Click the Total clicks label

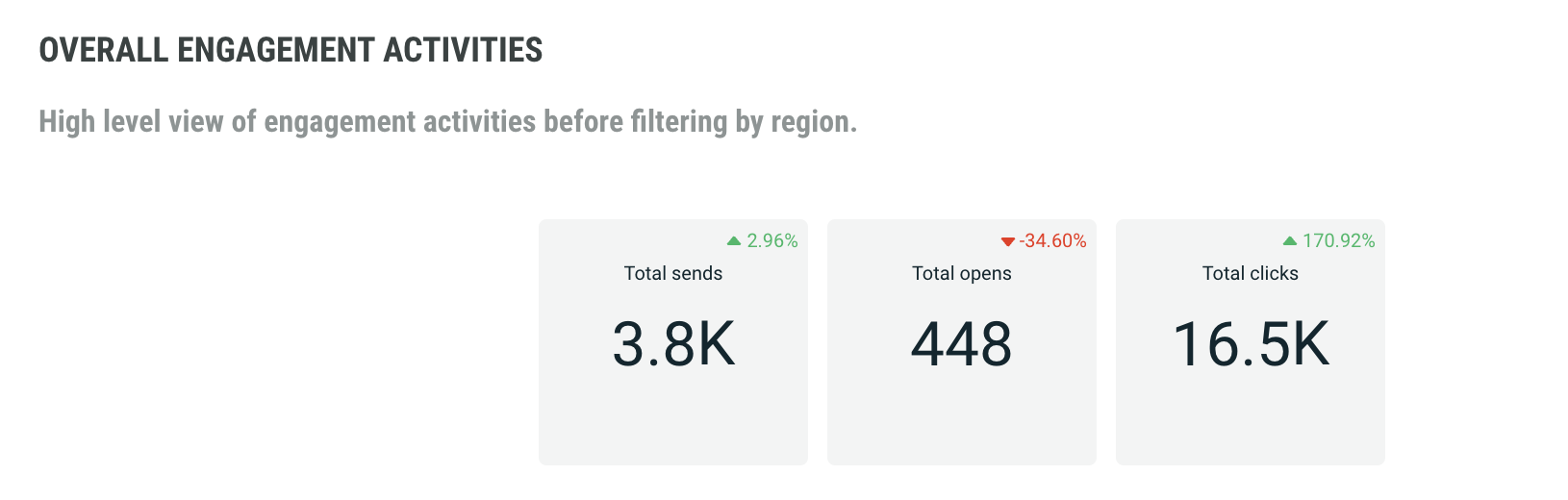coord(1250,273)
